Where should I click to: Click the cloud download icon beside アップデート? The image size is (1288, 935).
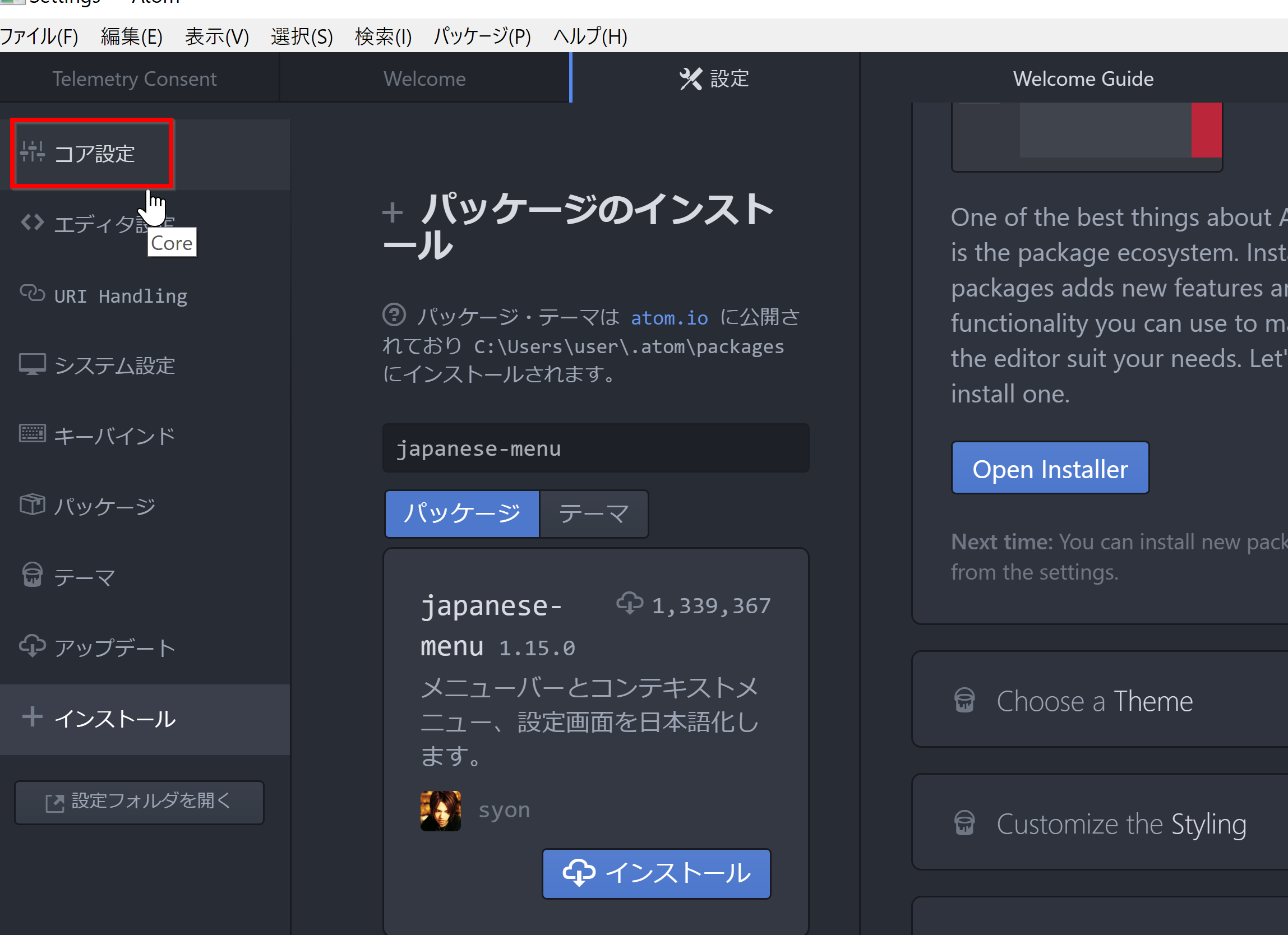[x=33, y=646]
